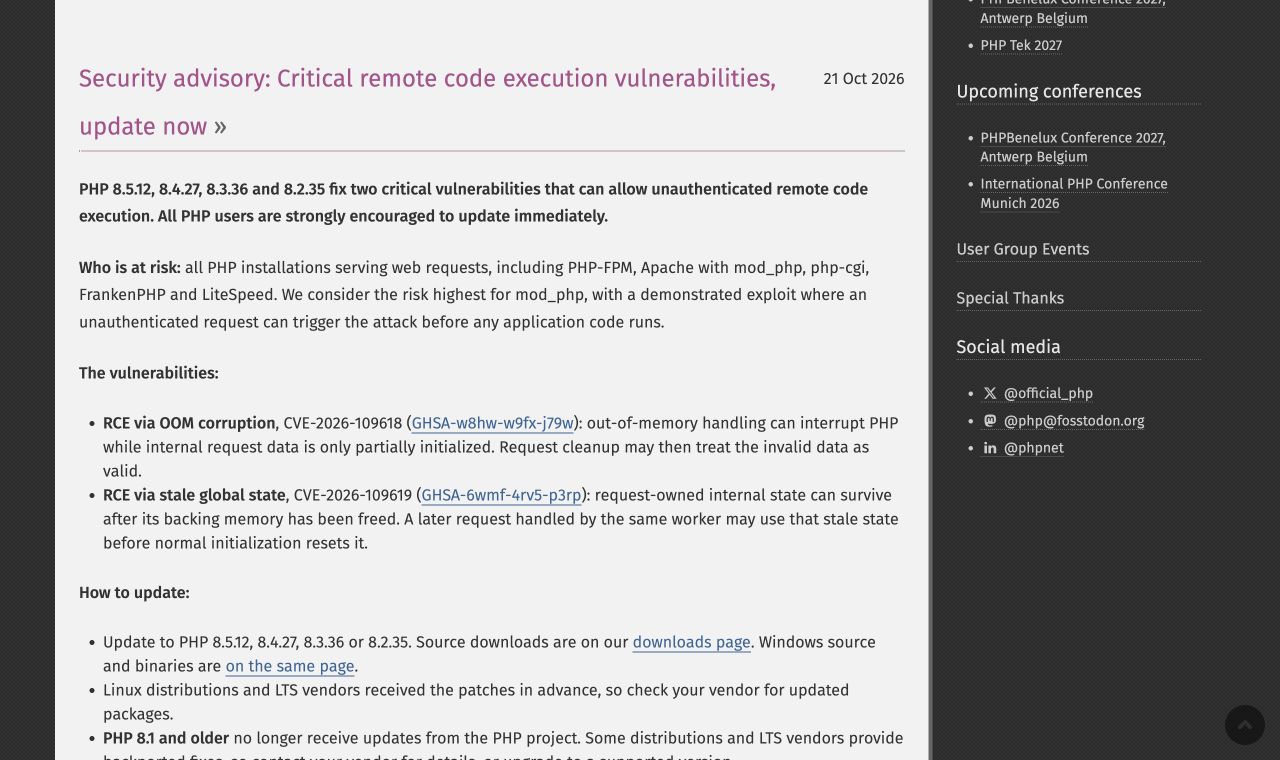The height and width of the screenshot is (760, 1280).
Task: Open the Special Thanks heading link
Action: pyautogui.click(x=1010, y=298)
